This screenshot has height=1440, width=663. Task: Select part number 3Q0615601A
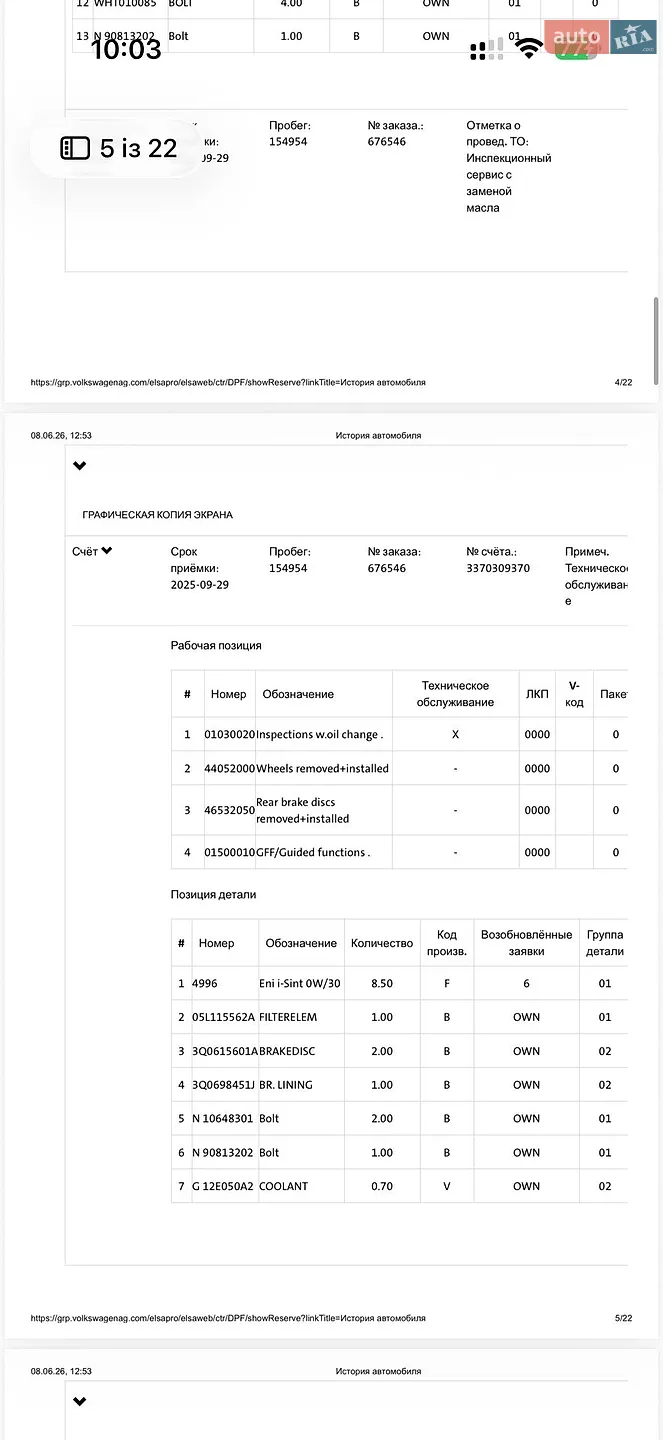coord(224,1051)
